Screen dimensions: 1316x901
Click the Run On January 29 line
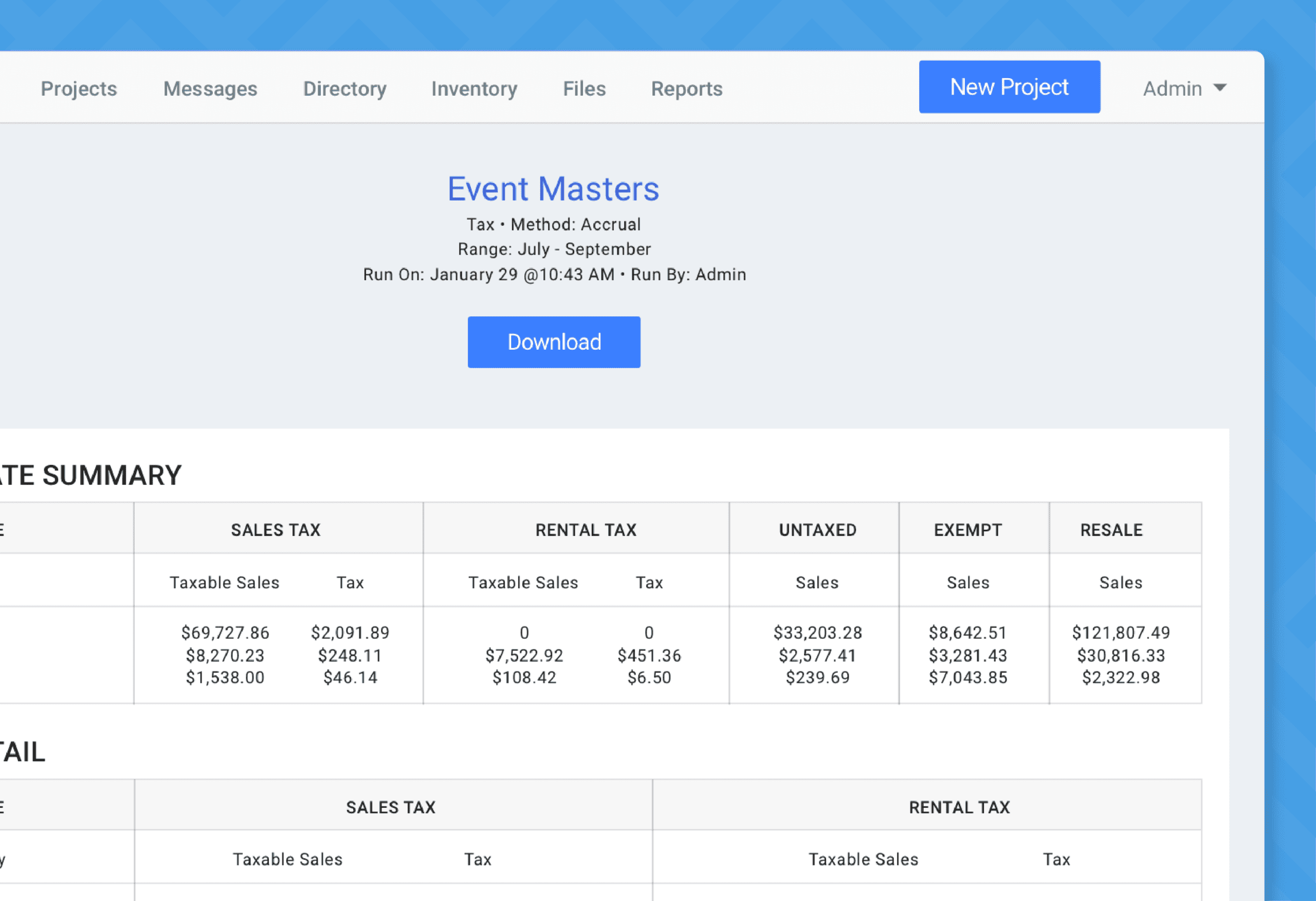554,274
